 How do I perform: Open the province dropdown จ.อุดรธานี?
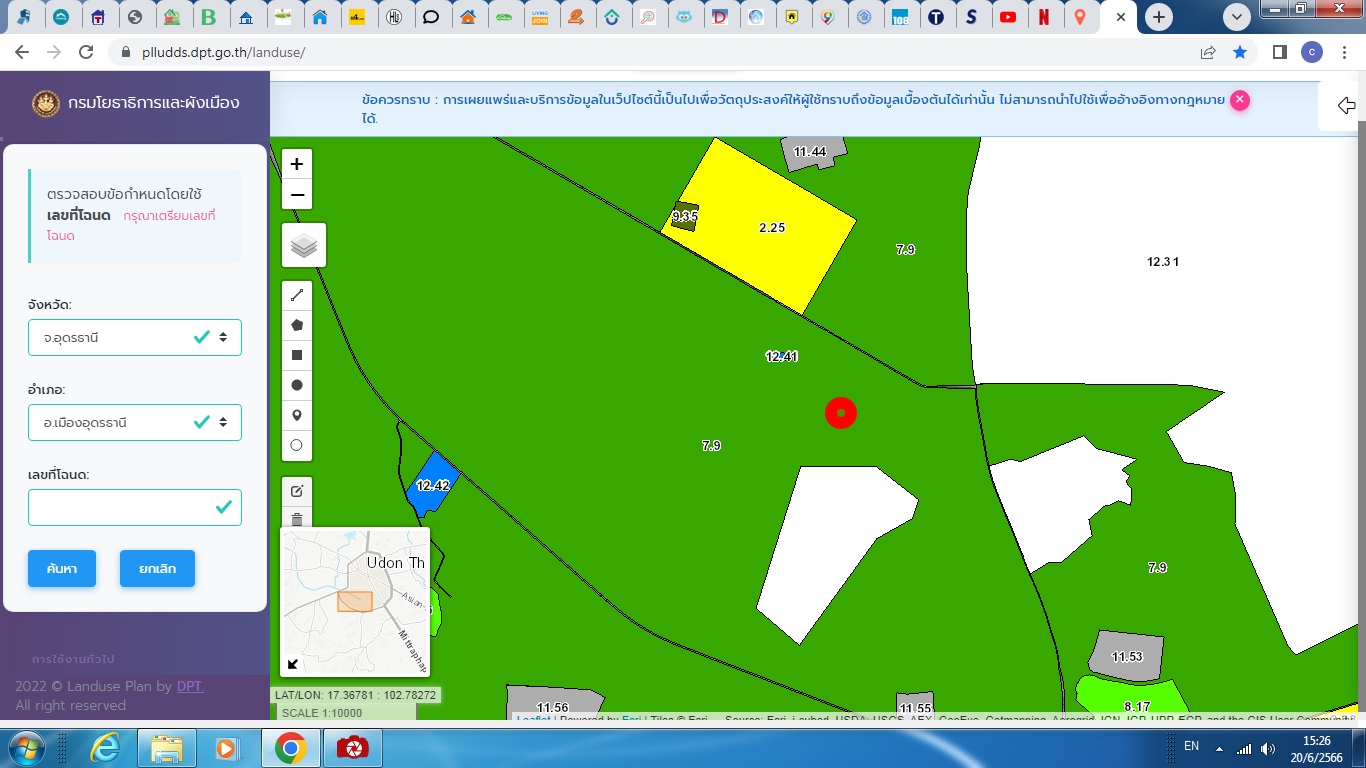pos(135,338)
